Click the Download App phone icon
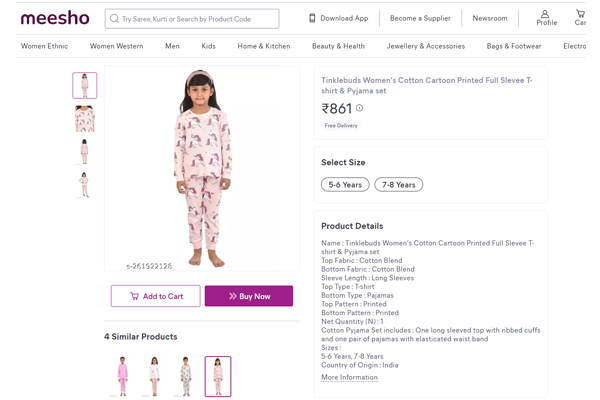Image resolution: width=600 pixels, height=400 pixels. click(x=312, y=18)
